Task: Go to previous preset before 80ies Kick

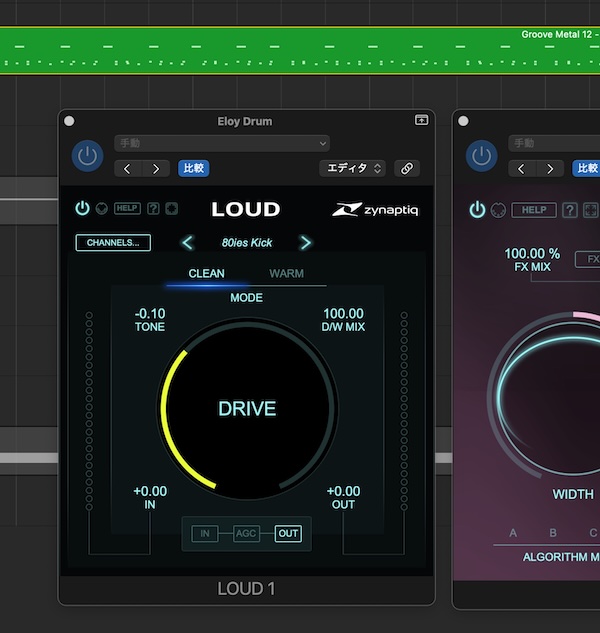Action: 188,243
